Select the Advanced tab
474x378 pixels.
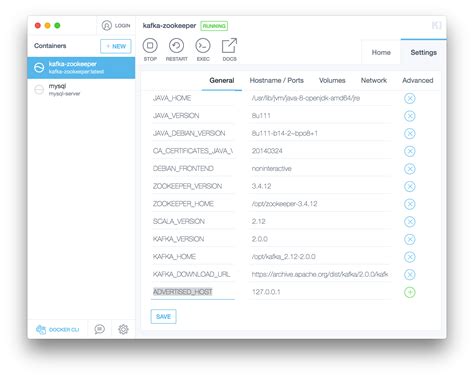point(417,80)
